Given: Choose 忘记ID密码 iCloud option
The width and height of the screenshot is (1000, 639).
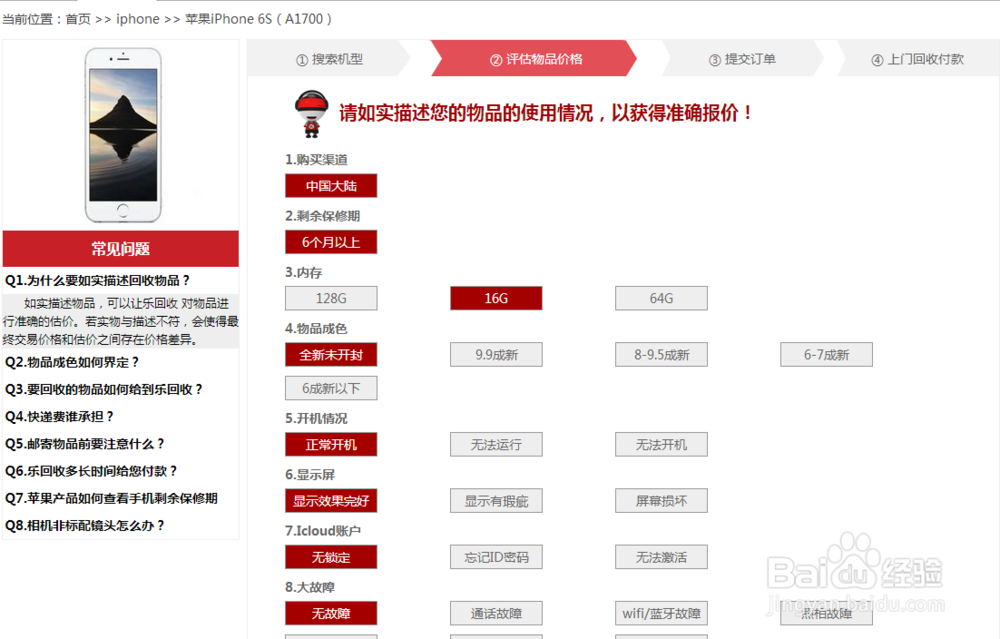Looking at the screenshot, I should pos(496,557).
